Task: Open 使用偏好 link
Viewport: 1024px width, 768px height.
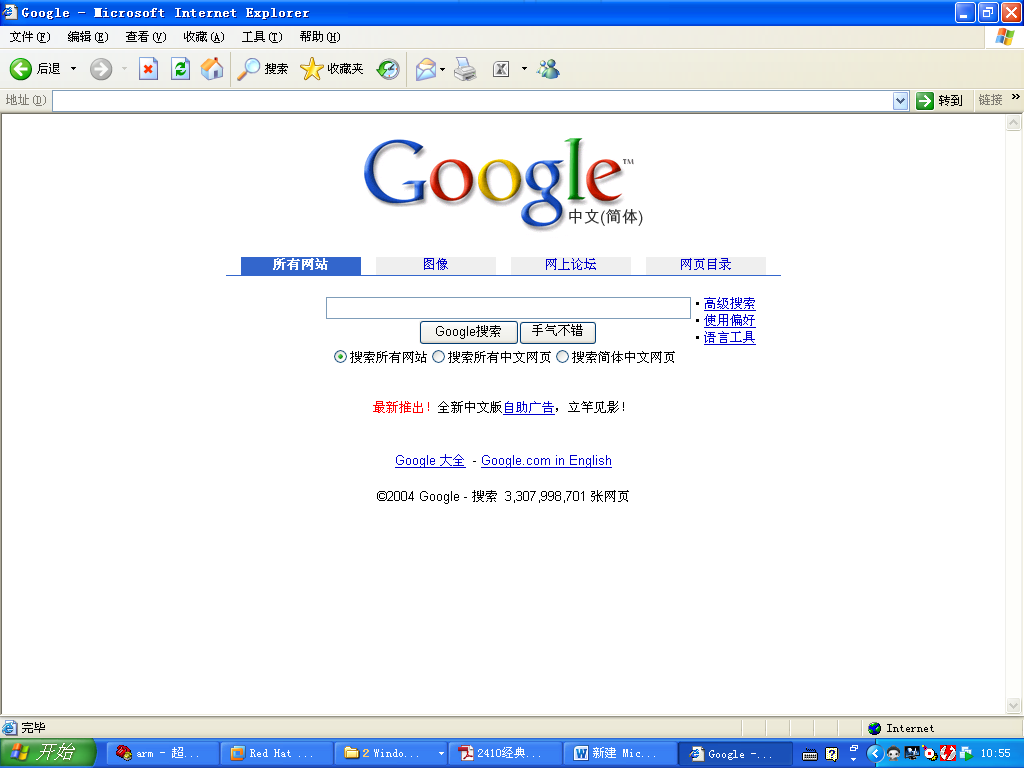Action: click(729, 321)
